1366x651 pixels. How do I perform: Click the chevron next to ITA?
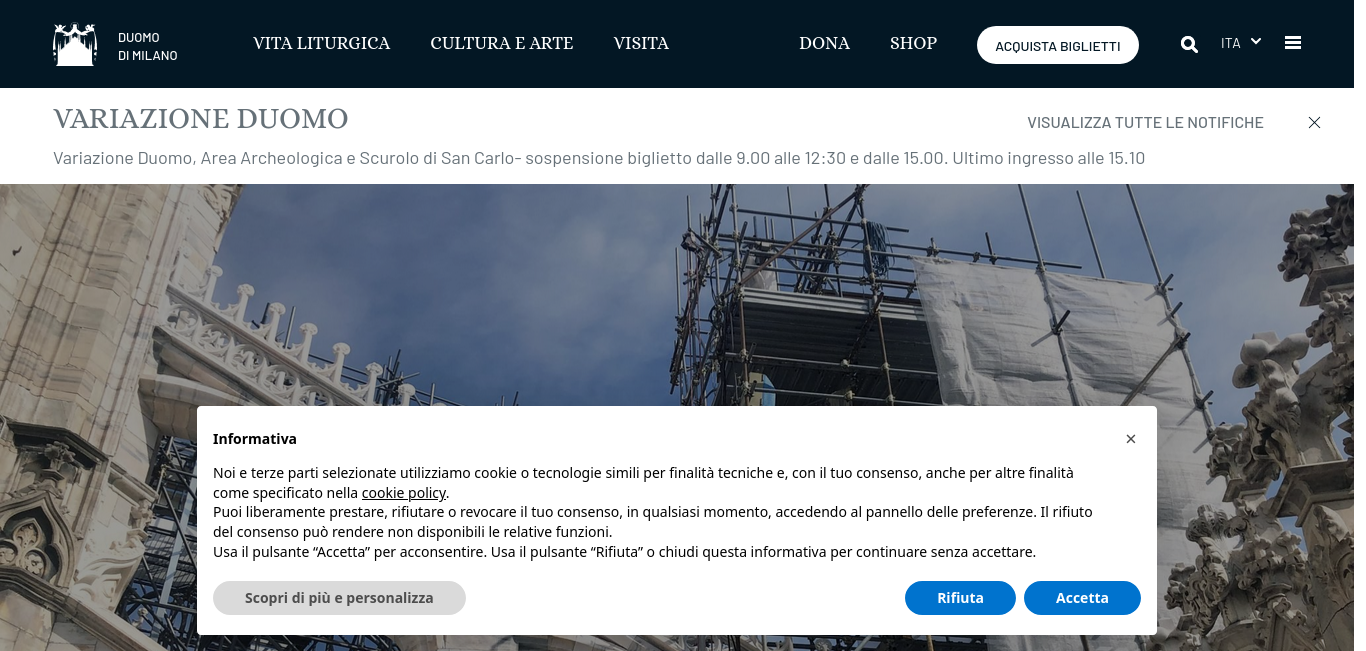coord(1256,42)
